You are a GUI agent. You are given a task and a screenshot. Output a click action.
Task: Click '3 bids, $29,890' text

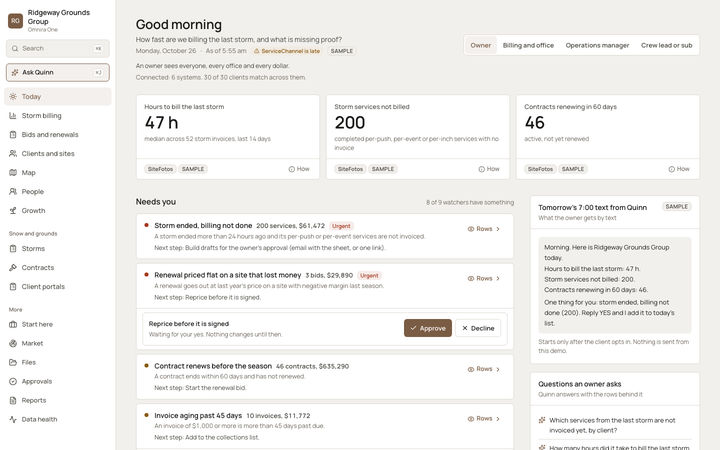(x=329, y=276)
